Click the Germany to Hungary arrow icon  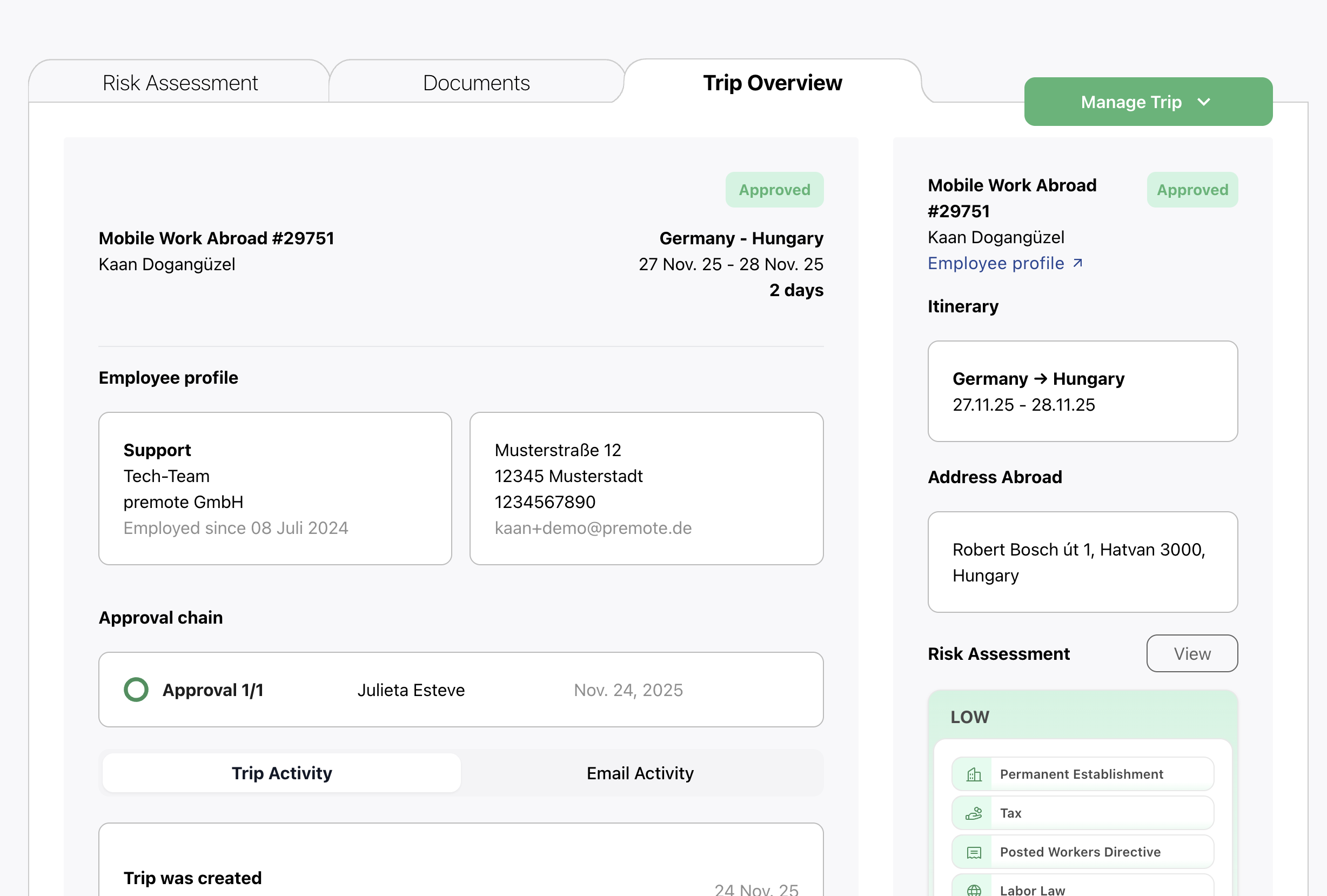click(1040, 379)
